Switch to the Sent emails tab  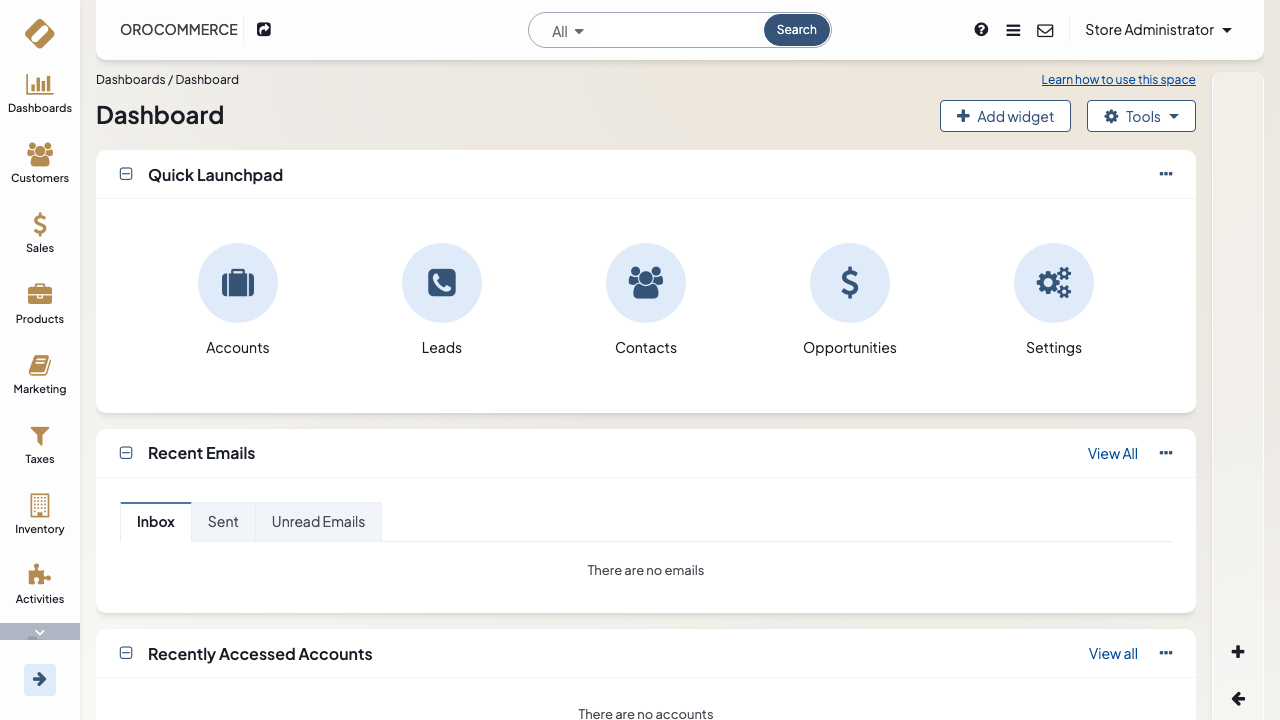pyautogui.click(x=223, y=522)
